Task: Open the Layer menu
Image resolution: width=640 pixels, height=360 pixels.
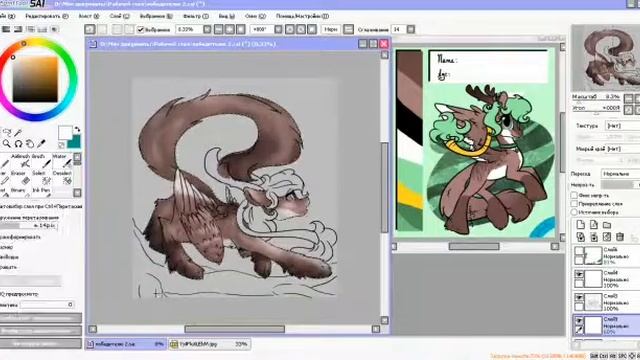Action: [119, 16]
